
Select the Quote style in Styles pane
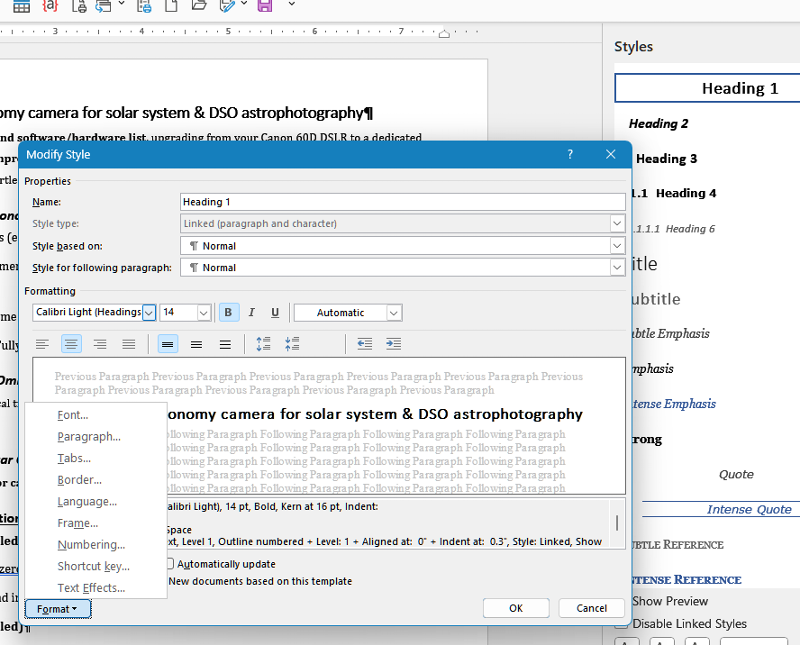pos(736,474)
